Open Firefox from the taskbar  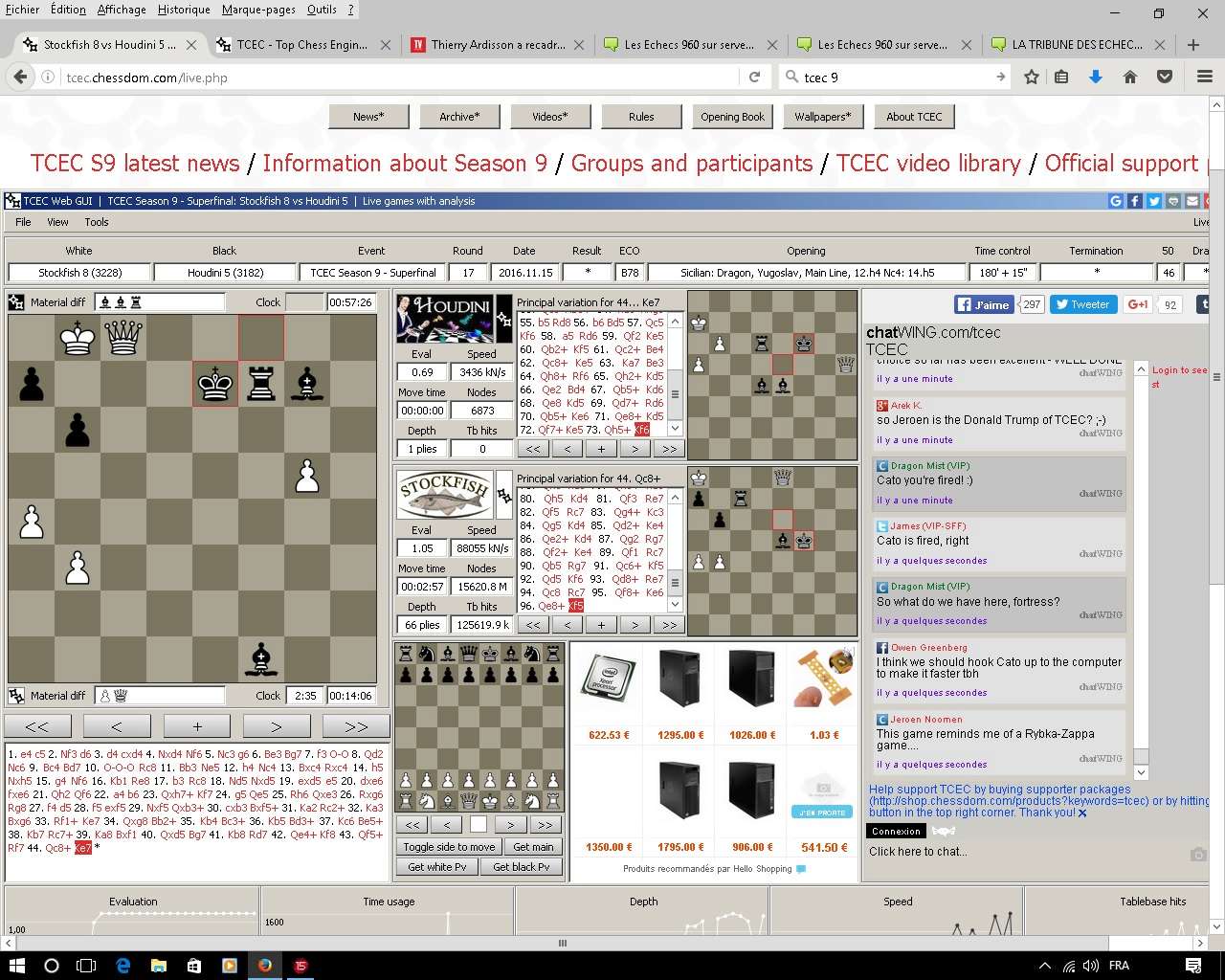pyautogui.click(x=264, y=966)
